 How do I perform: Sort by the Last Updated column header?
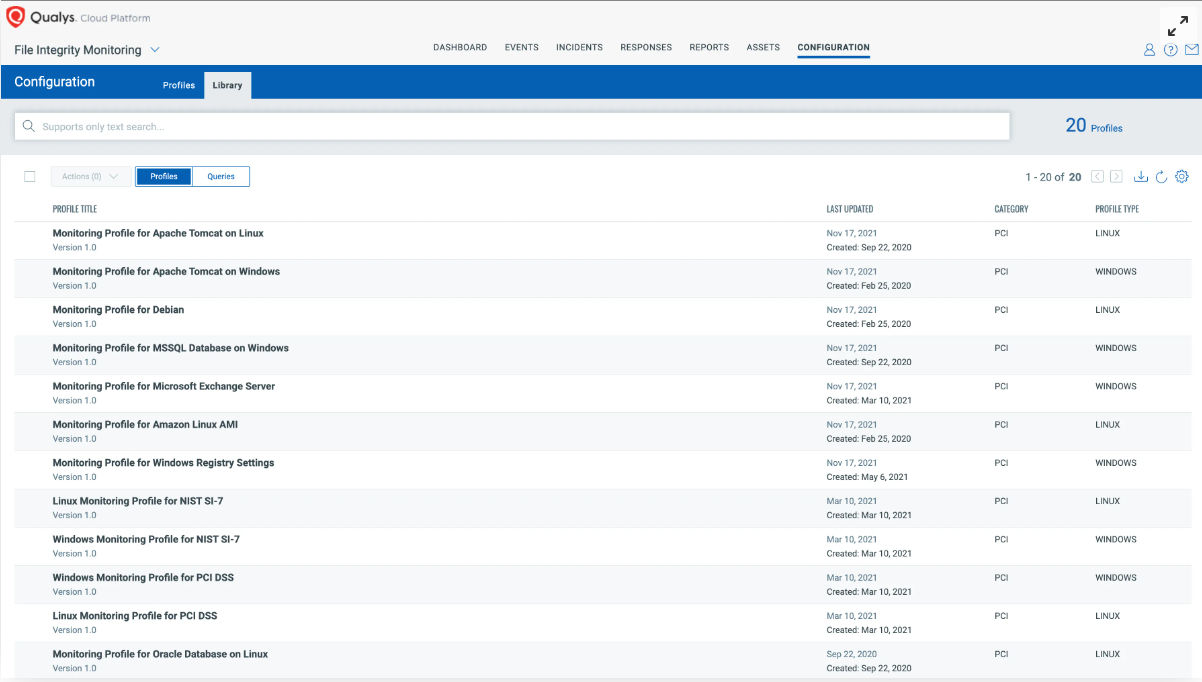tap(849, 209)
